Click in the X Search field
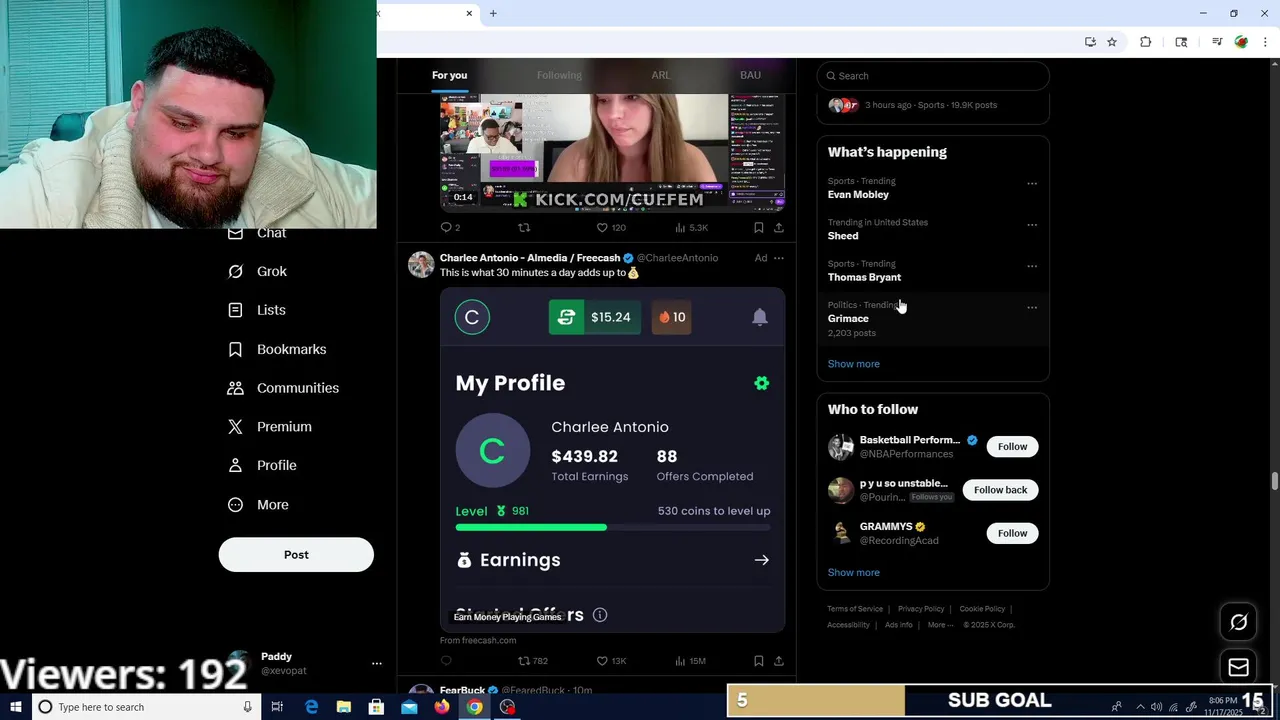The width and height of the screenshot is (1280, 720). (x=933, y=76)
